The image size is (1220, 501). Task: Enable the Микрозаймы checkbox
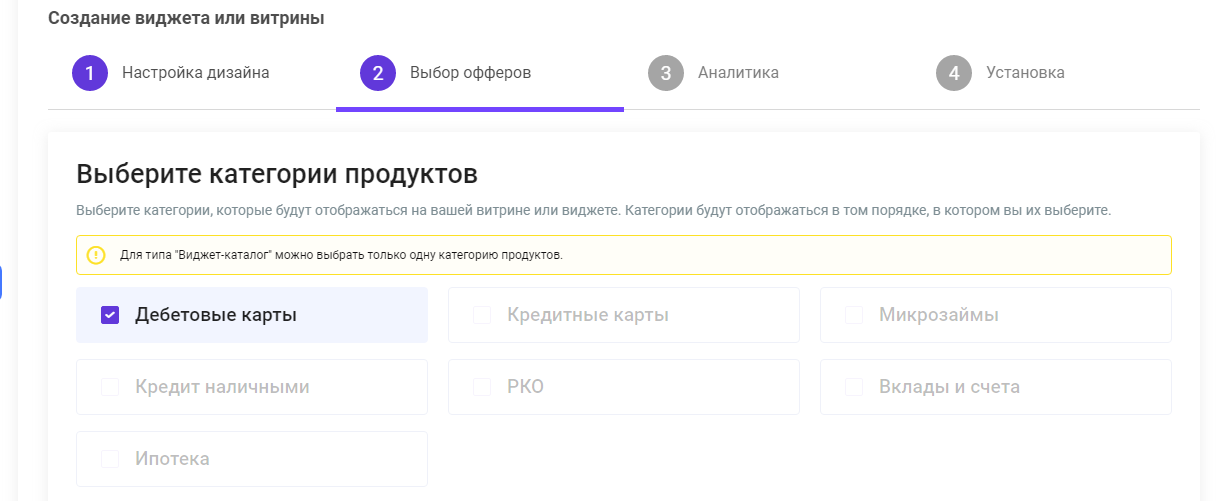[854, 315]
